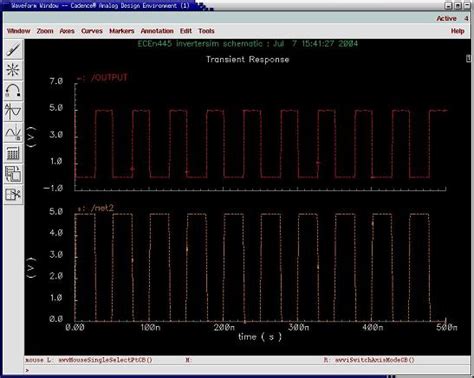The width and height of the screenshot is (474, 378).
Task: Click the 400n tick label on time axis
Action: click(373, 327)
